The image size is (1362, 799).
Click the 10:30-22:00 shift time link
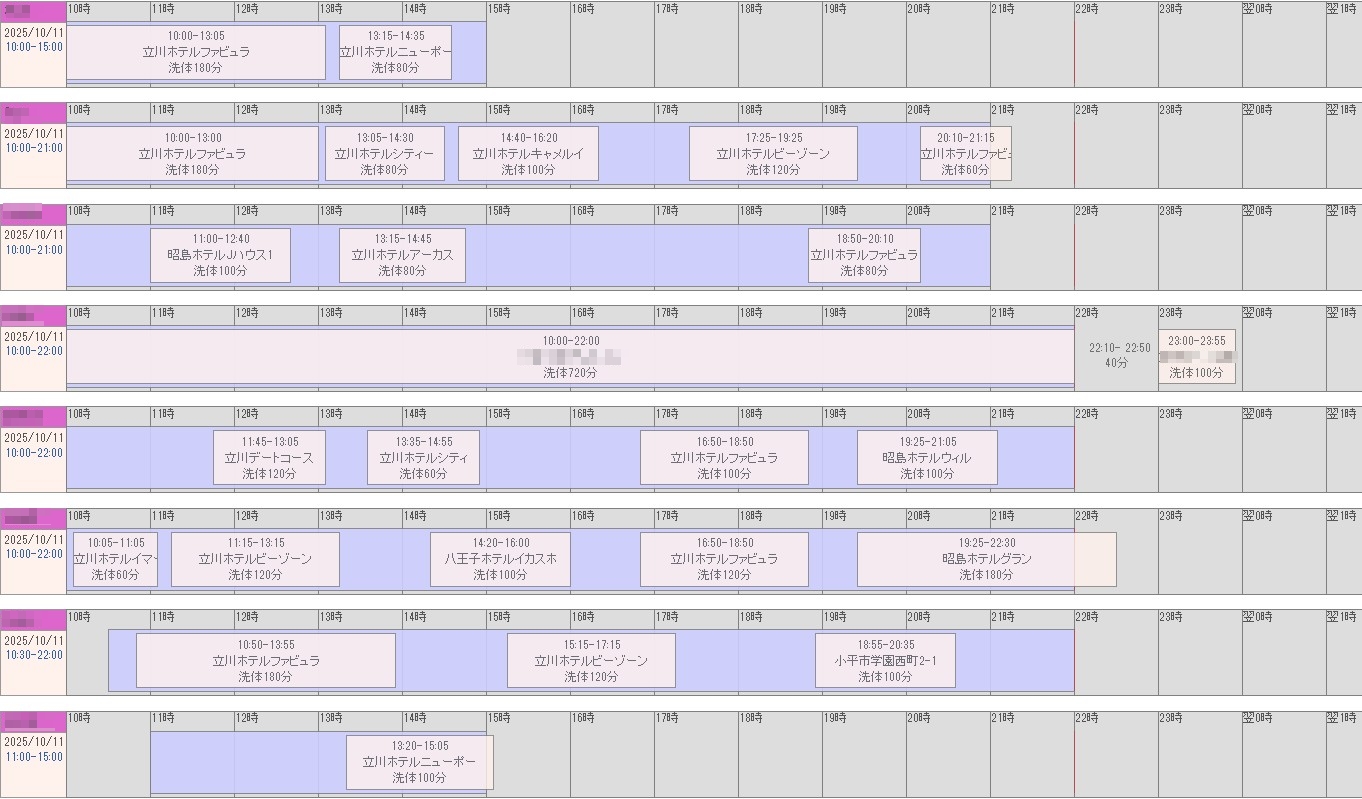[x=34, y=655]
